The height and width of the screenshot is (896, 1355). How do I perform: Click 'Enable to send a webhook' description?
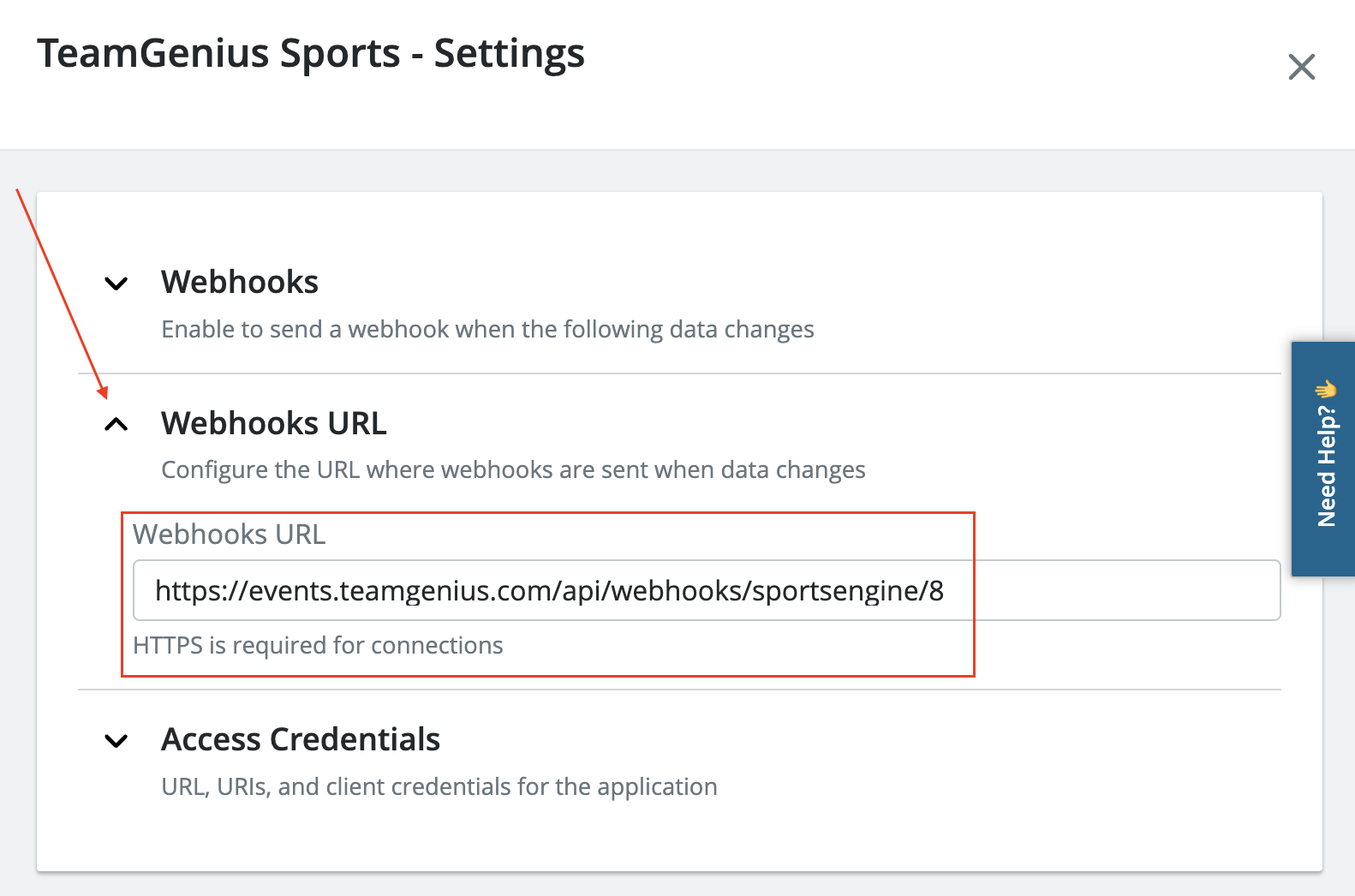[x=487, y=330]
